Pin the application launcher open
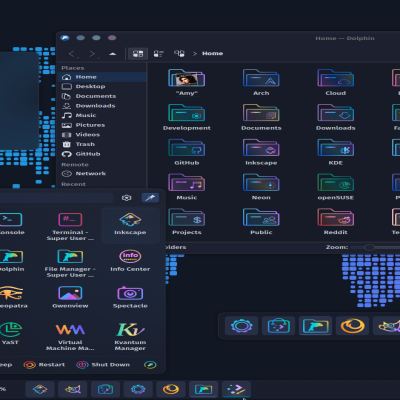The height and width of the screenshot is (400, 400). 150,198
